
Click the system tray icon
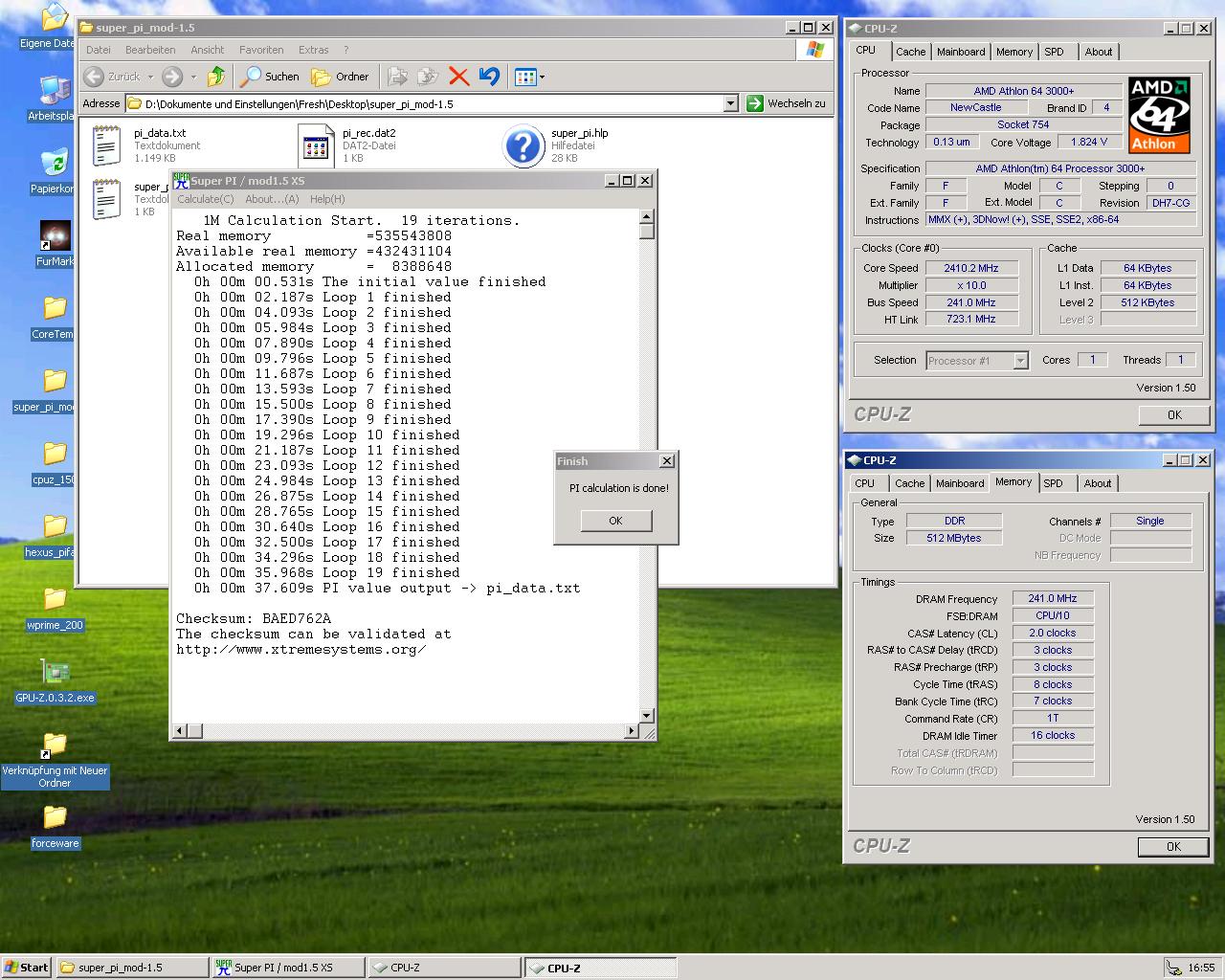pyautogui.click(x=1172, y=968)
